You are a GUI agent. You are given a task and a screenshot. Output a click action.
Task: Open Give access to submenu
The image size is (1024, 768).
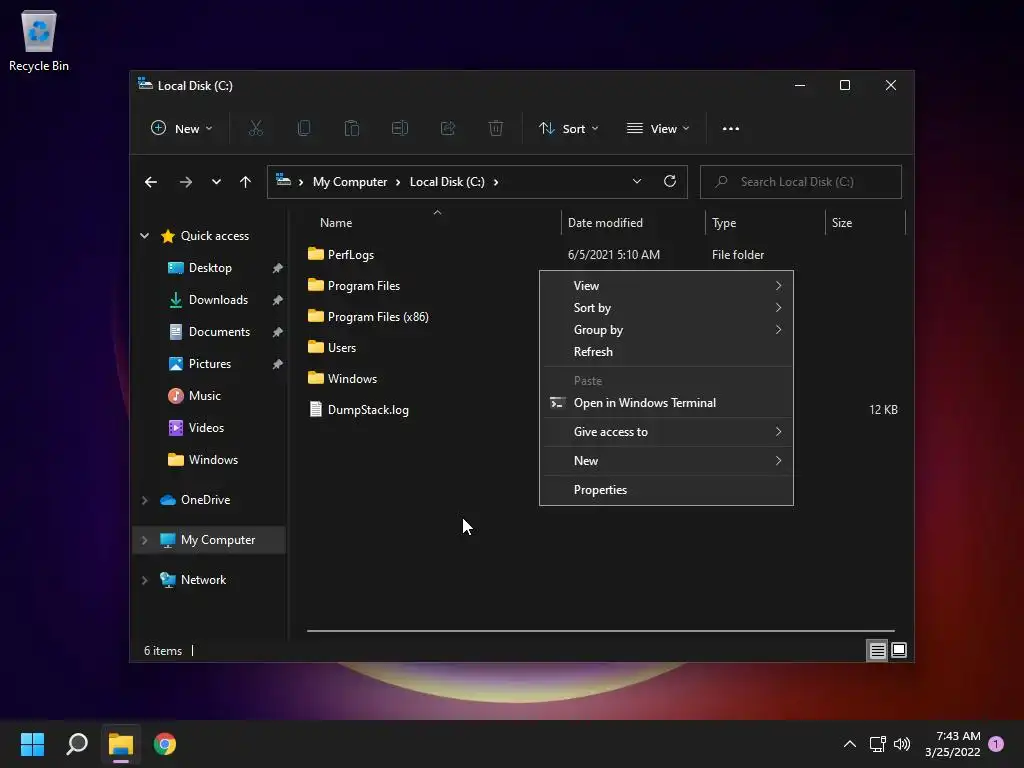pos(666,432)
